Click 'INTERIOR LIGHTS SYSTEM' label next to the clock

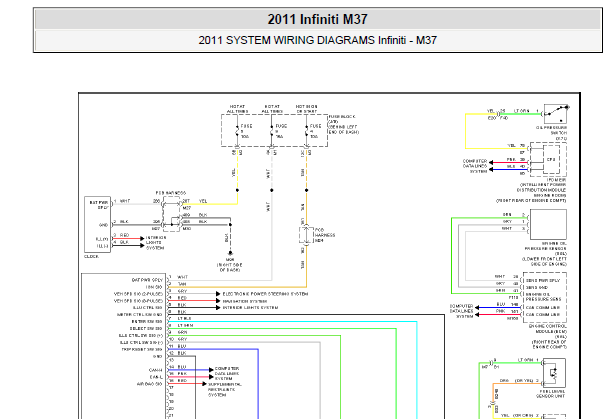pyautogui.click(x=156, y=243)
